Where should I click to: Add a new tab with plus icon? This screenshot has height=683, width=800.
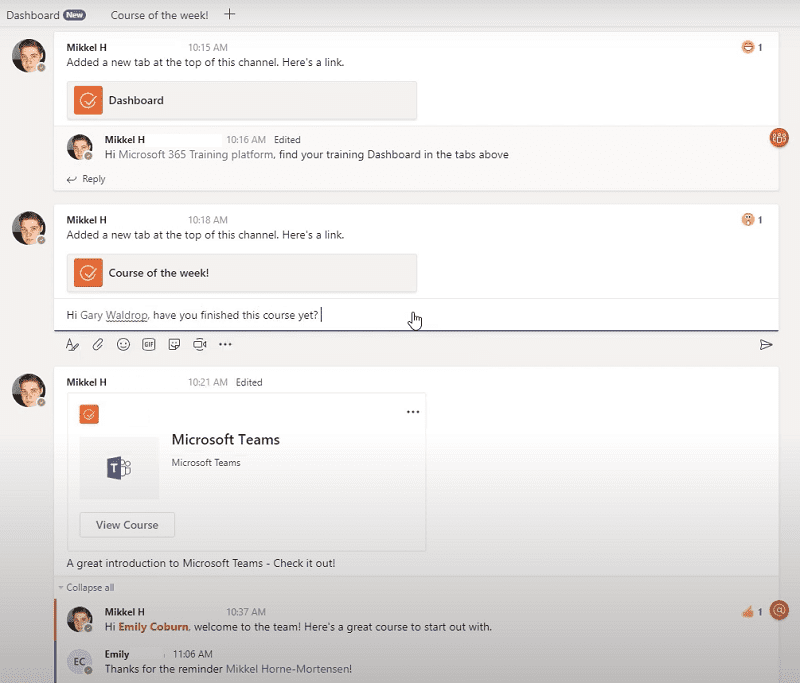click(x=230, y=14)
